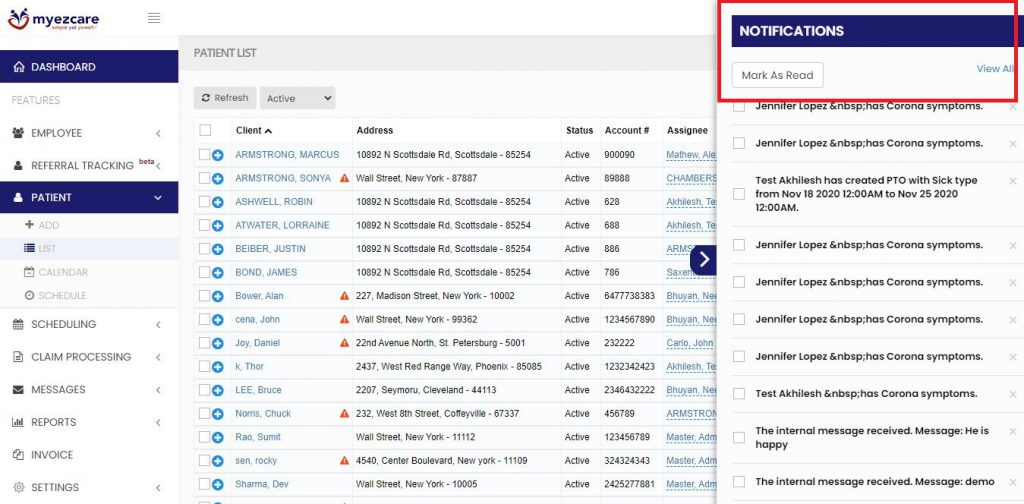Click the plus icon beside Bower, Alan
Viewport: 1024px width, 504px height.
(217, 296)
